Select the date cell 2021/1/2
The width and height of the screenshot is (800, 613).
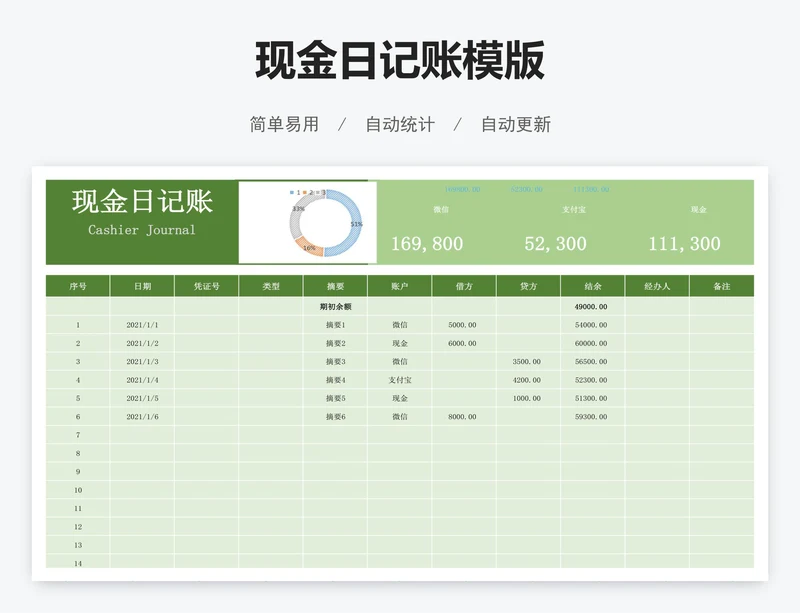(x=142, y=343)
